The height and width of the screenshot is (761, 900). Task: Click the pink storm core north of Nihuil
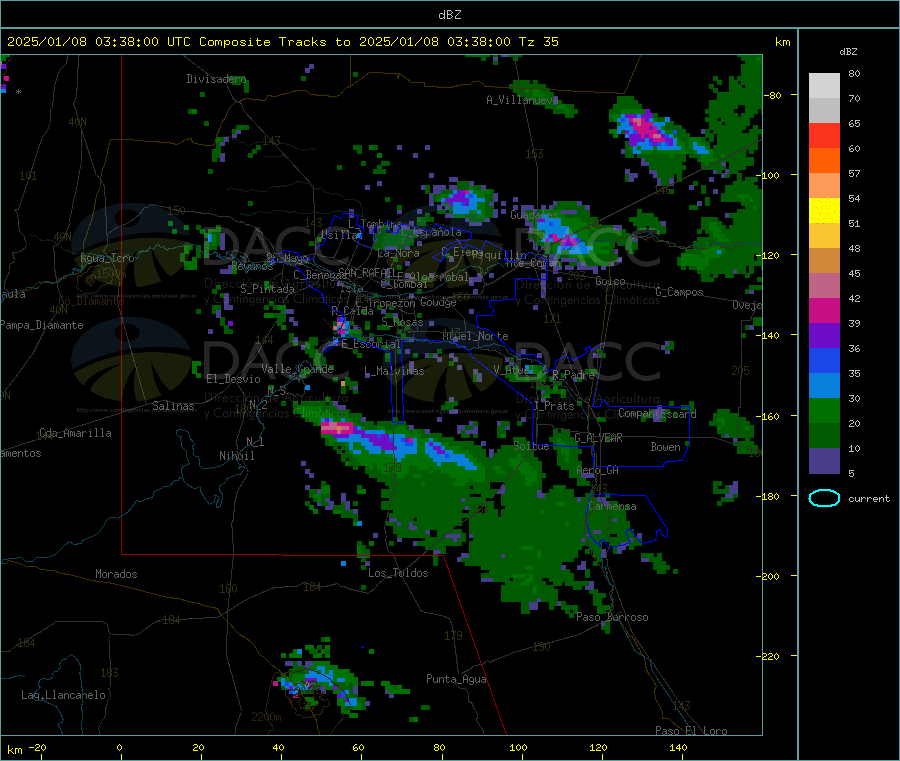click(337, 428)
